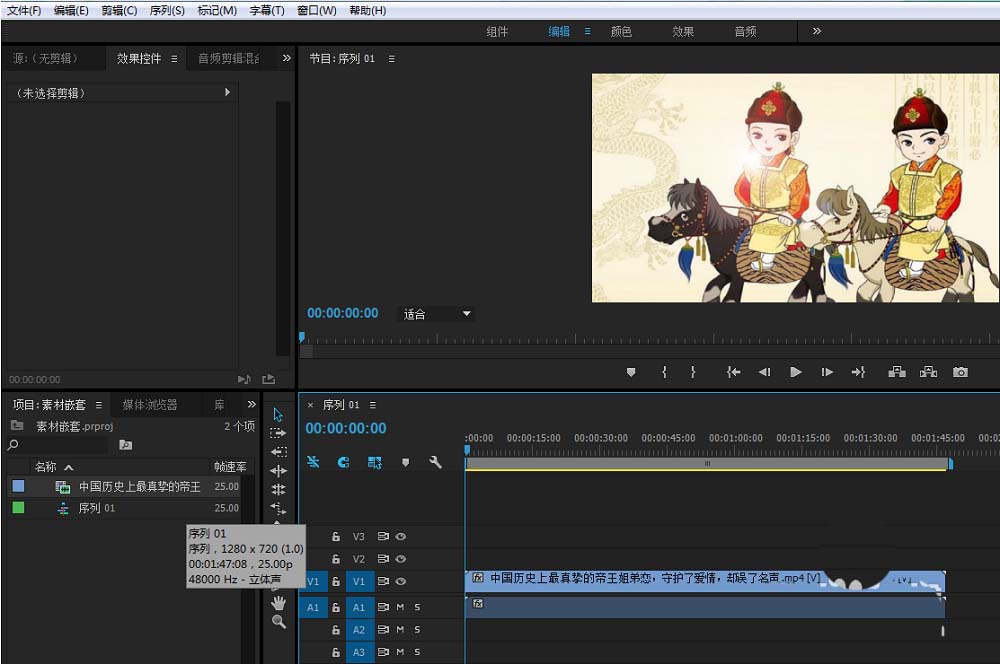This screenshot has height=664, width=1000.
Task: Click the blue label swatch of the video clip
Action: click(18, 487)
